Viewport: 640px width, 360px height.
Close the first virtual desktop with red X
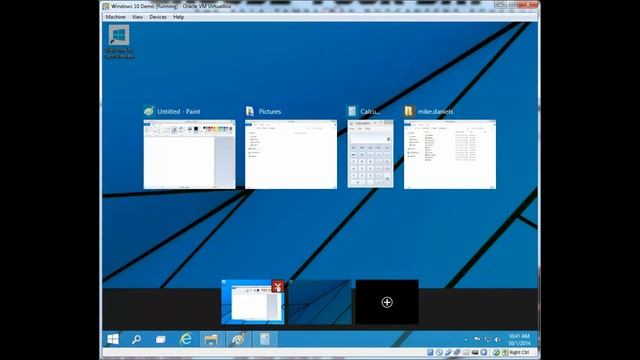[278, 286]
